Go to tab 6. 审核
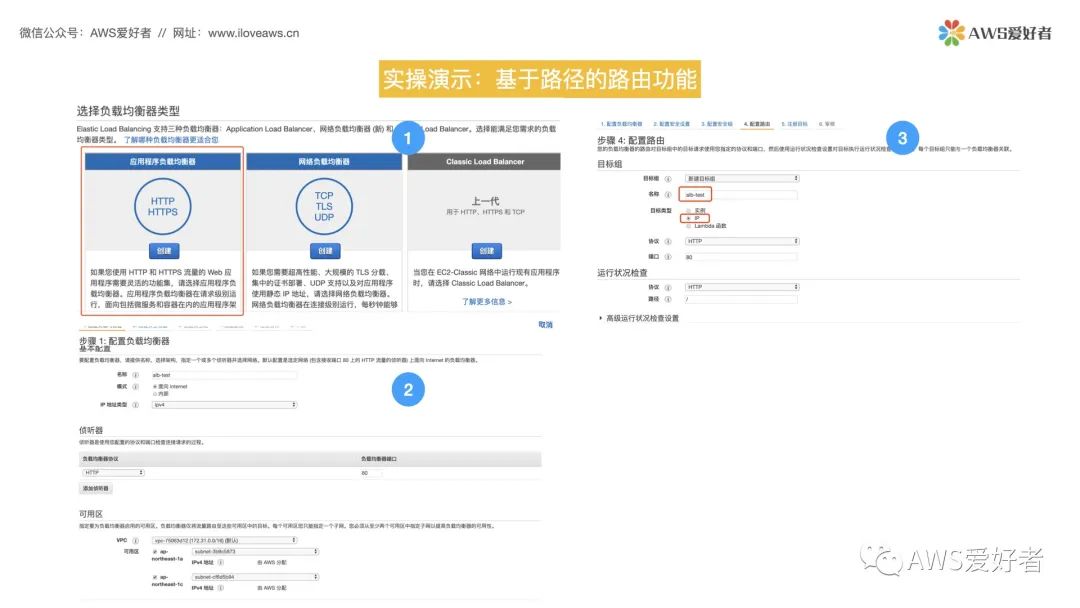 (x=827, y=124)
